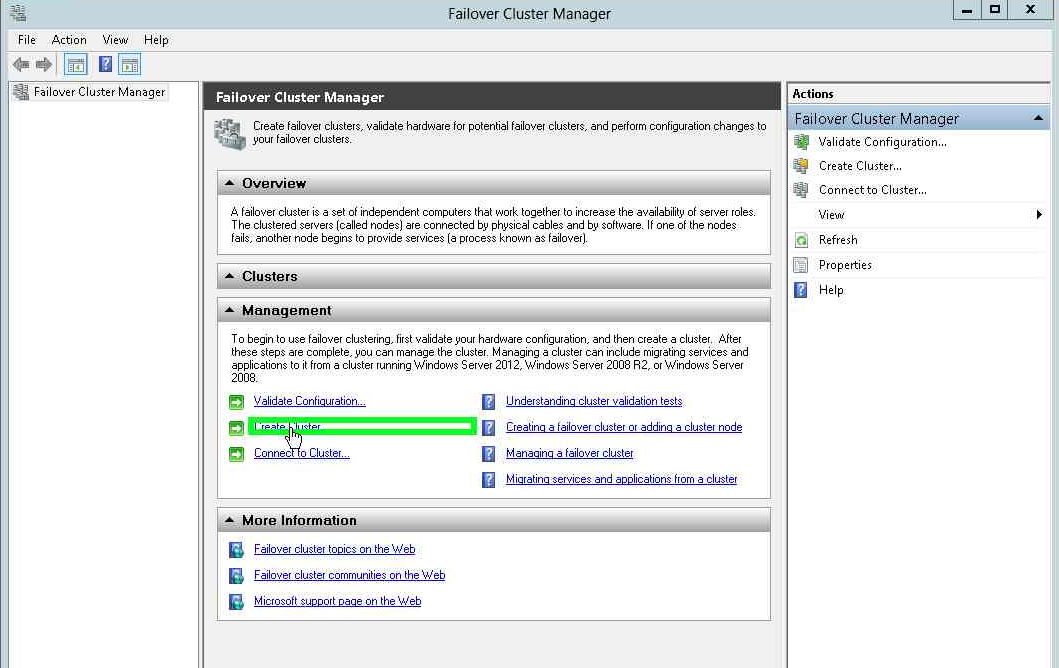The image size is (1059, 668).
Task: Collapse the More Information section
Action: click(x=230, y=520)
